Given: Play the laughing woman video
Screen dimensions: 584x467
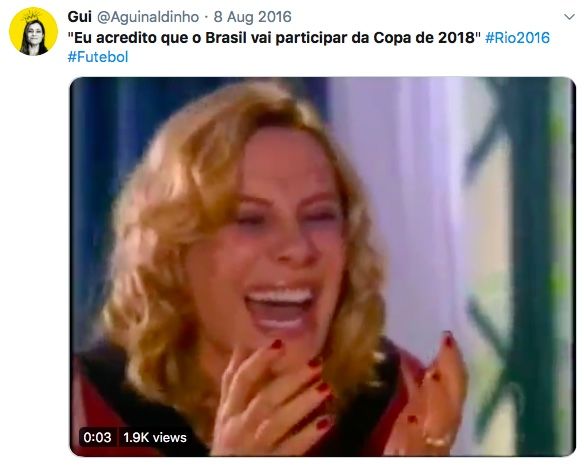Looking at the screenshot, I should pos(323,267).
